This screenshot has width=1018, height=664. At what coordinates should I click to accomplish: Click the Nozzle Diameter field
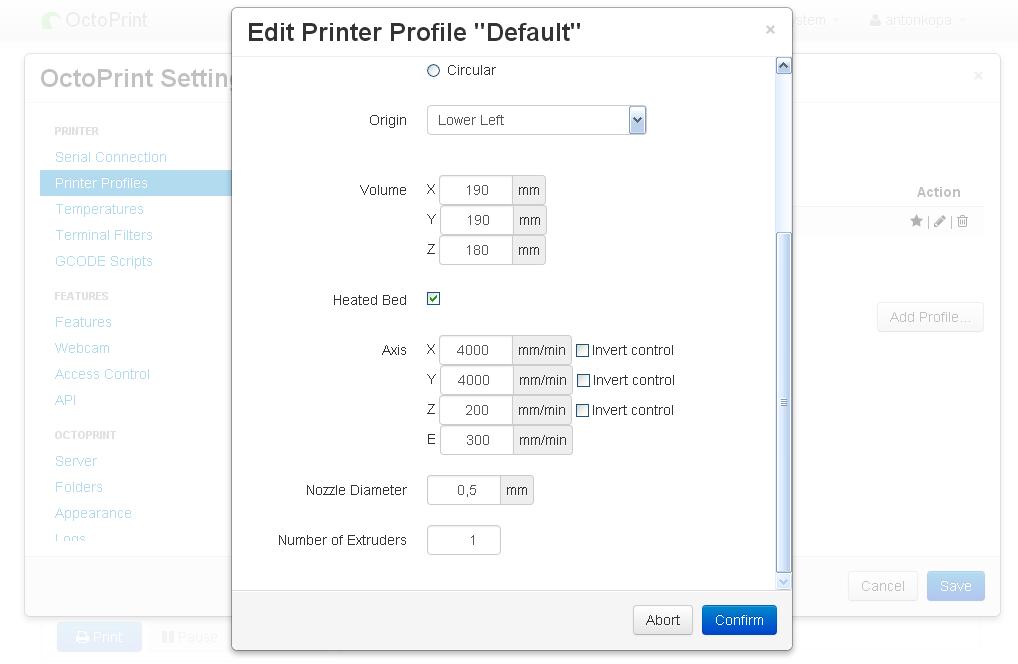point(464,490)
